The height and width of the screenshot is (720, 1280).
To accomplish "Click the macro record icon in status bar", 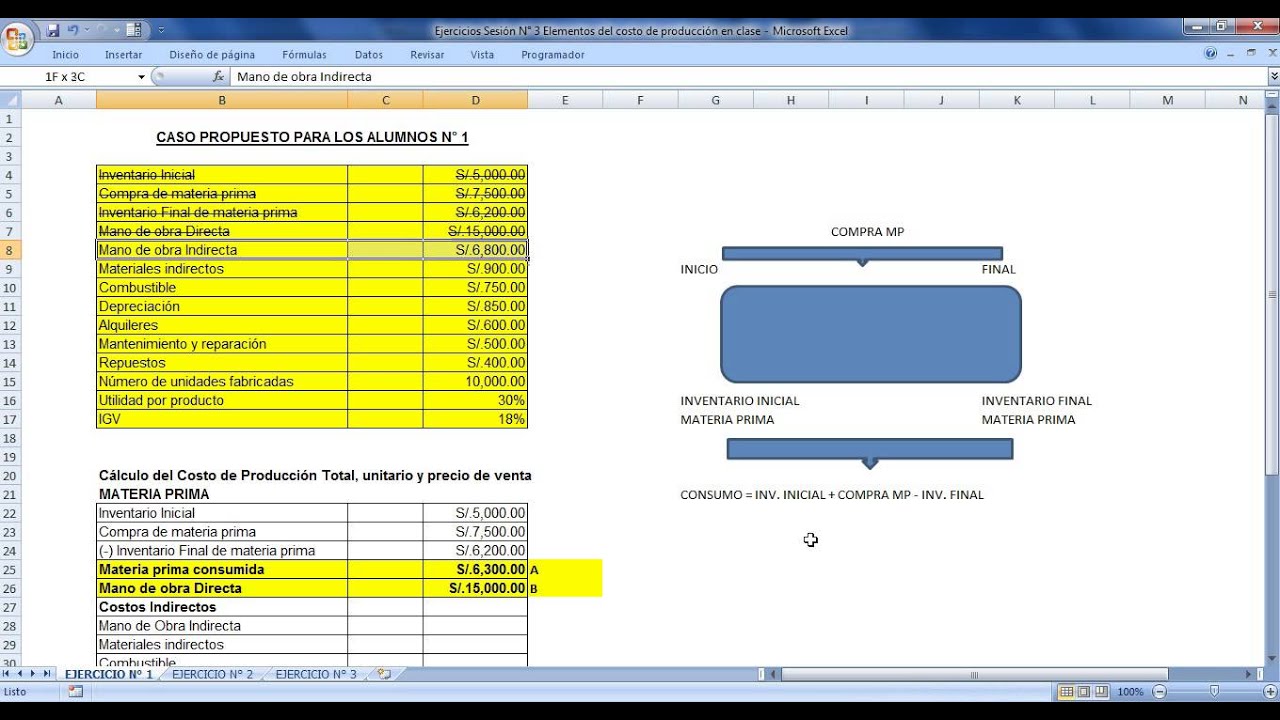I will pos(76,691).
